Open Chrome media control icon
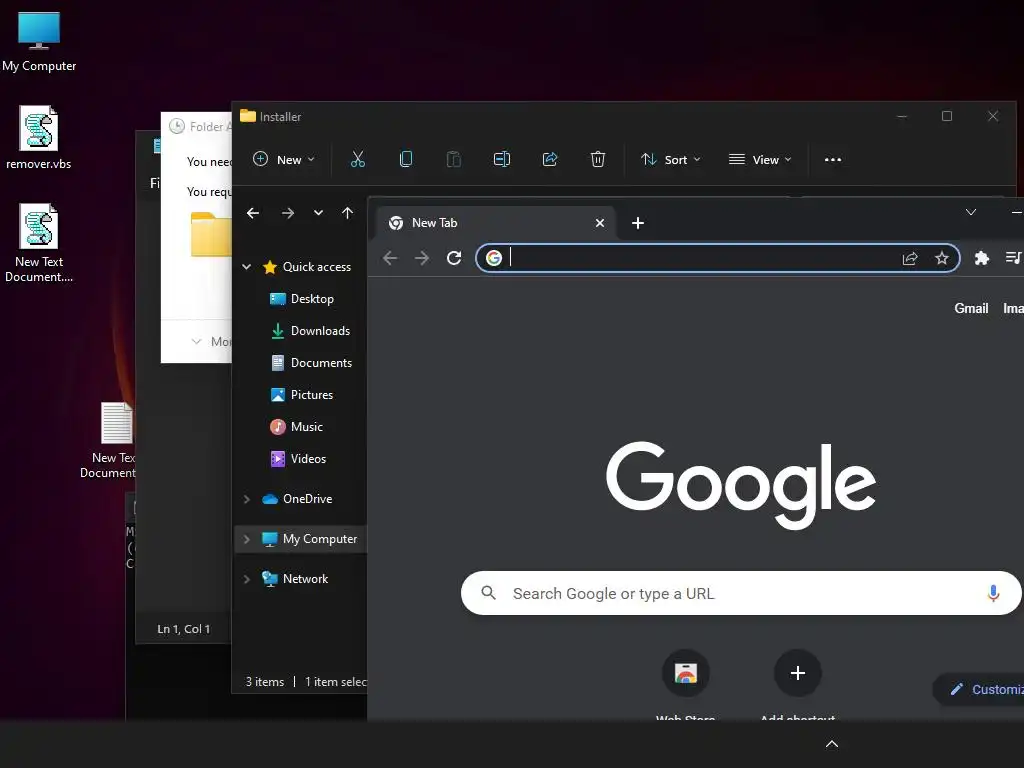The height and width of the screenshot is (768, 1024). pos(1013,258)
